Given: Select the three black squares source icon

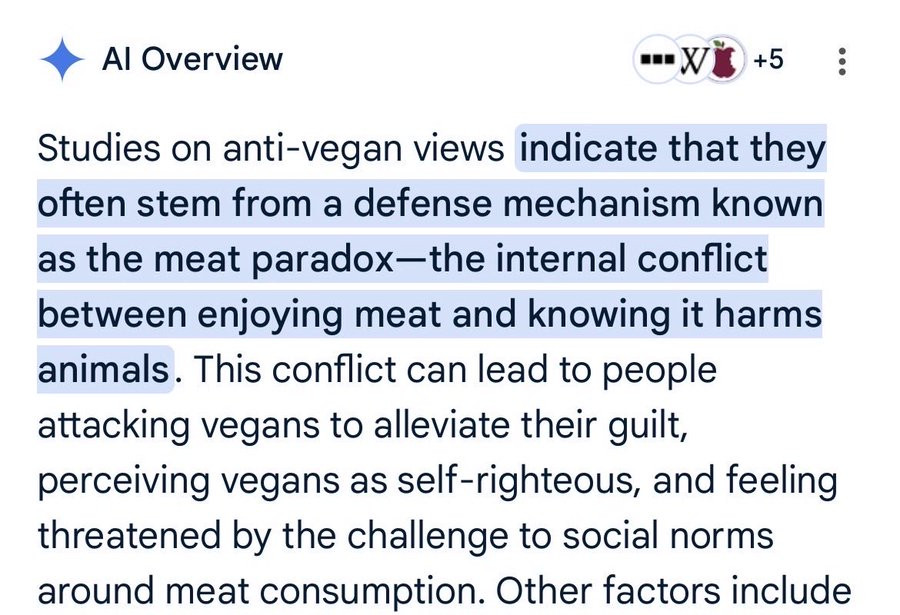Looking at the screenshot, I should pyautogui.click(x=655, y=62).
